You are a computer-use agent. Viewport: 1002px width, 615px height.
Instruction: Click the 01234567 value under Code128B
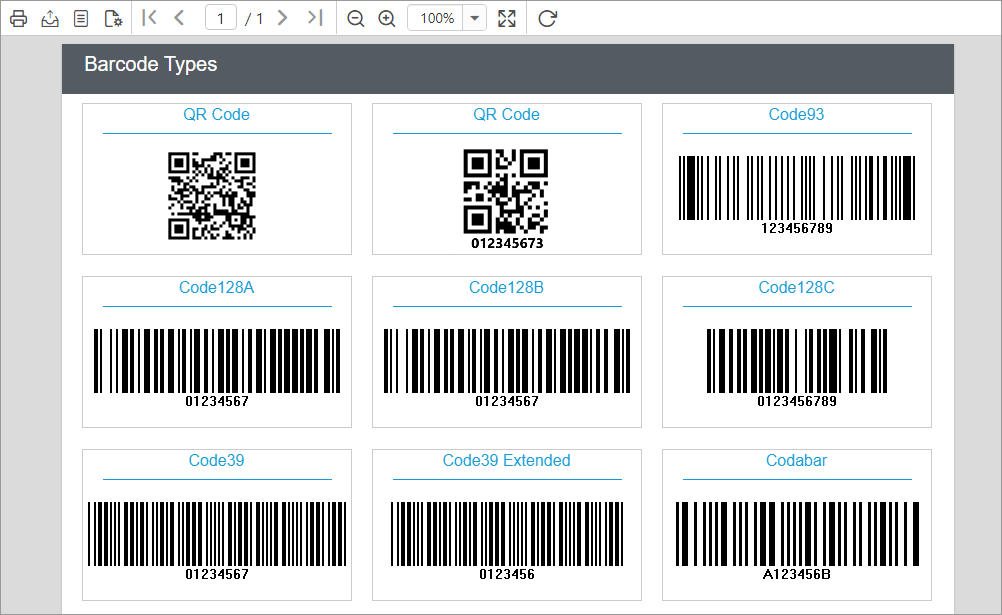(x=507, y=401)
